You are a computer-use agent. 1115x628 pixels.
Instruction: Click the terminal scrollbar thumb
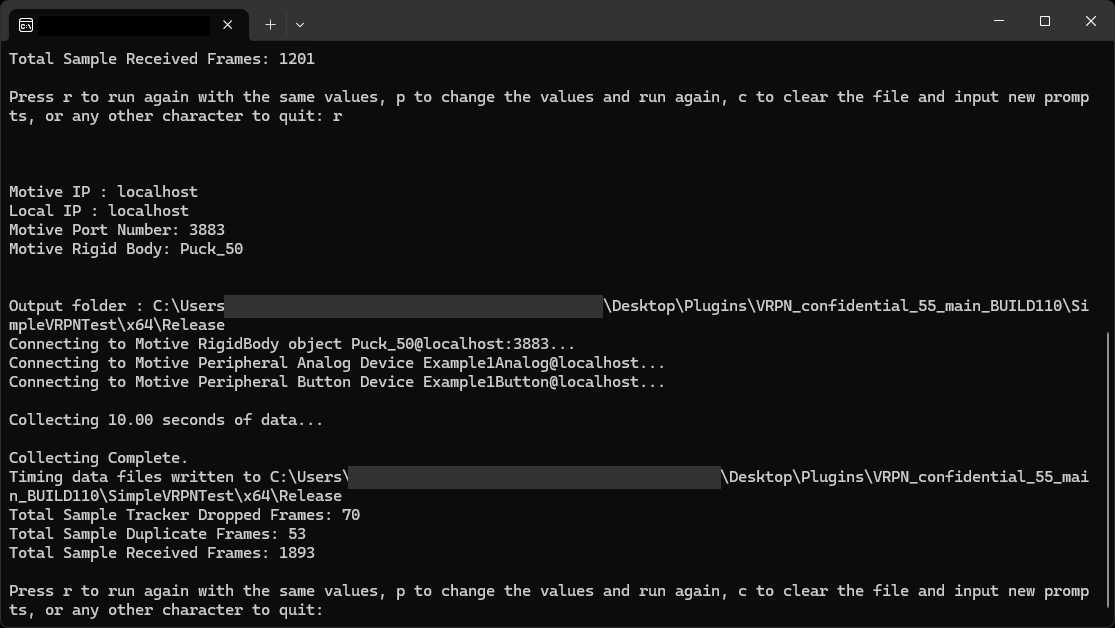pyautogui.click(x=1108, y=470)
